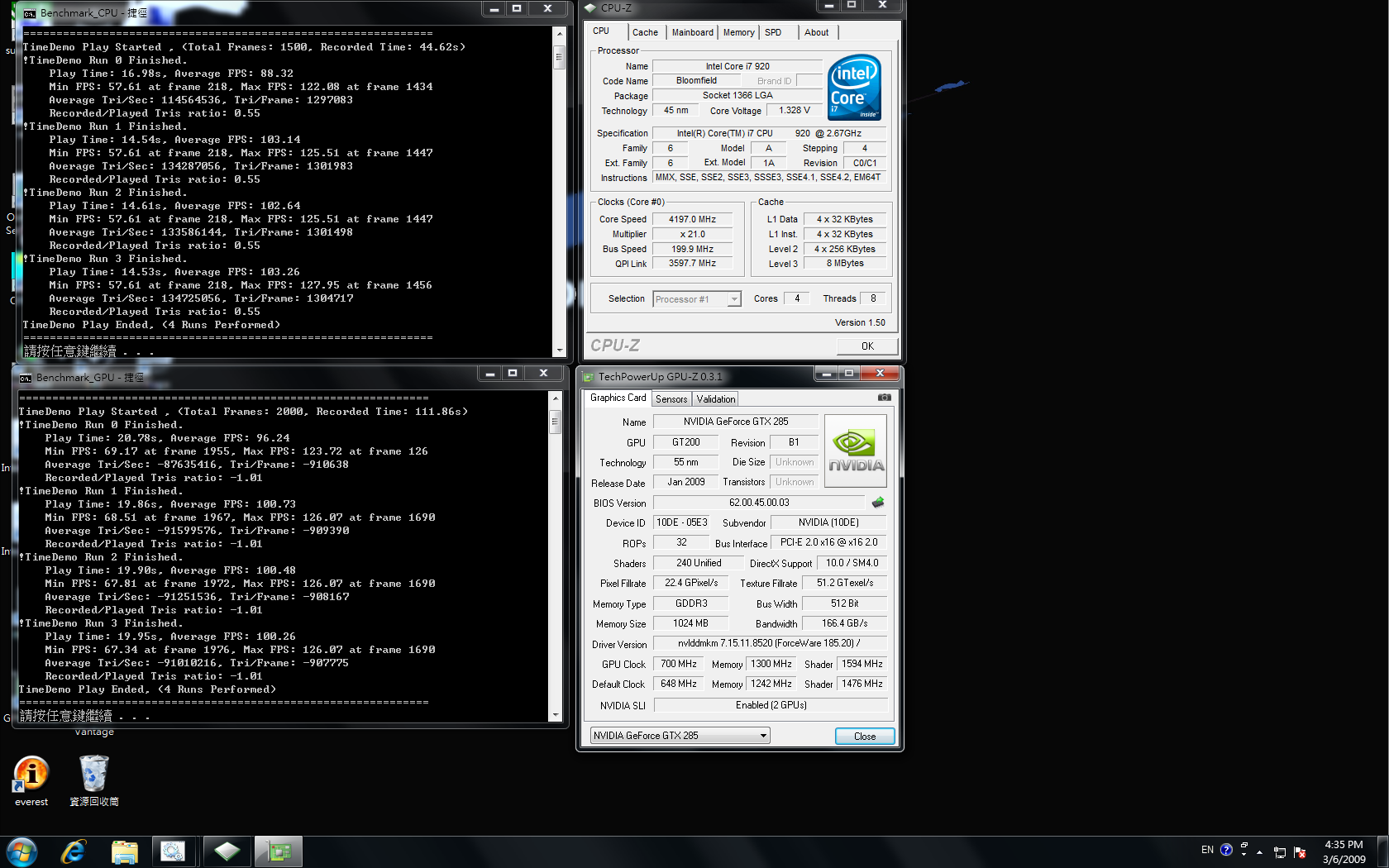Switch CPU-Z to the Cache tab
Screen dimensions: 1389x868
pyautogui.click(x=645, y=32)
